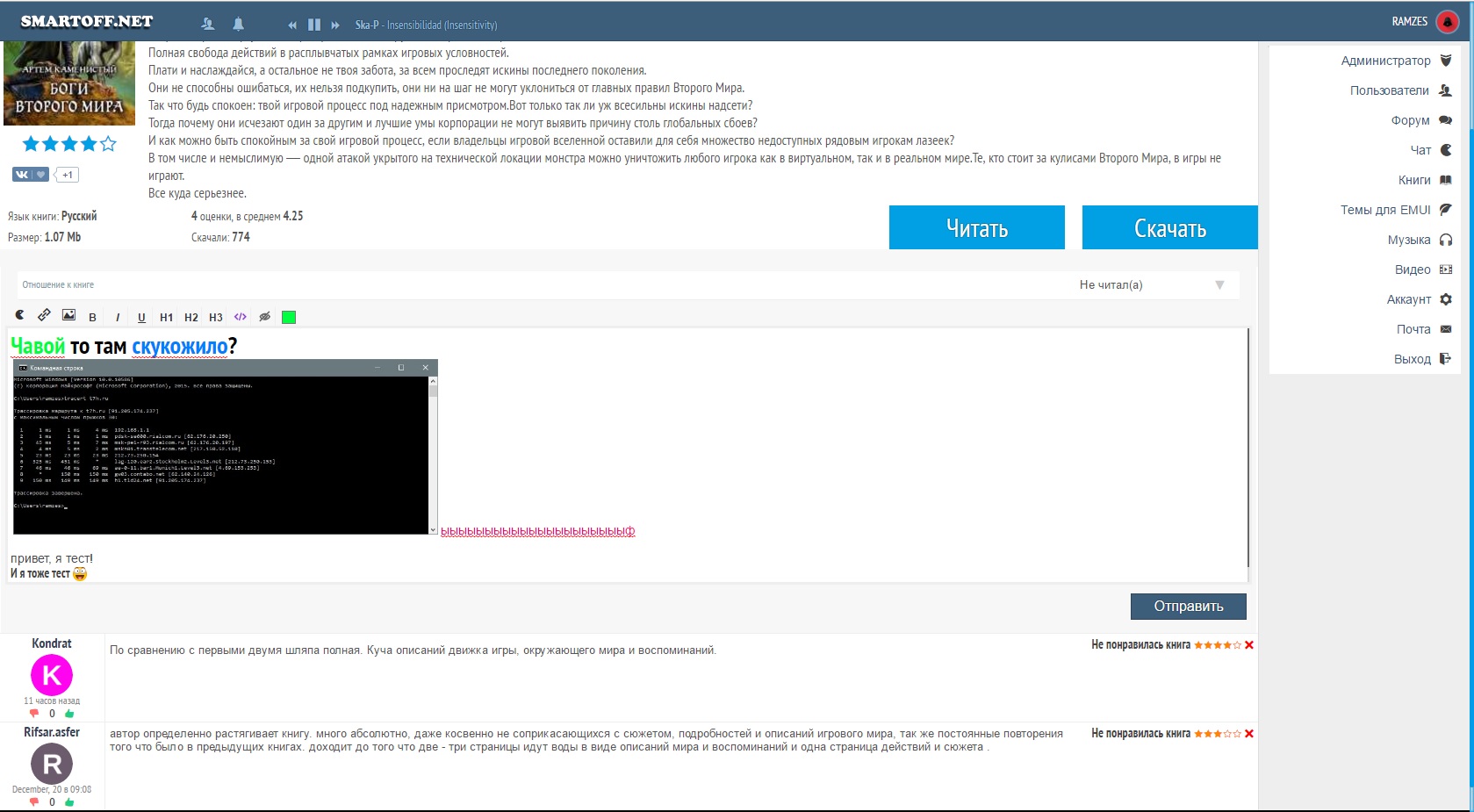Click the Темы для EMUI leaf icon
The image size is (1474, 812).
1446,210
